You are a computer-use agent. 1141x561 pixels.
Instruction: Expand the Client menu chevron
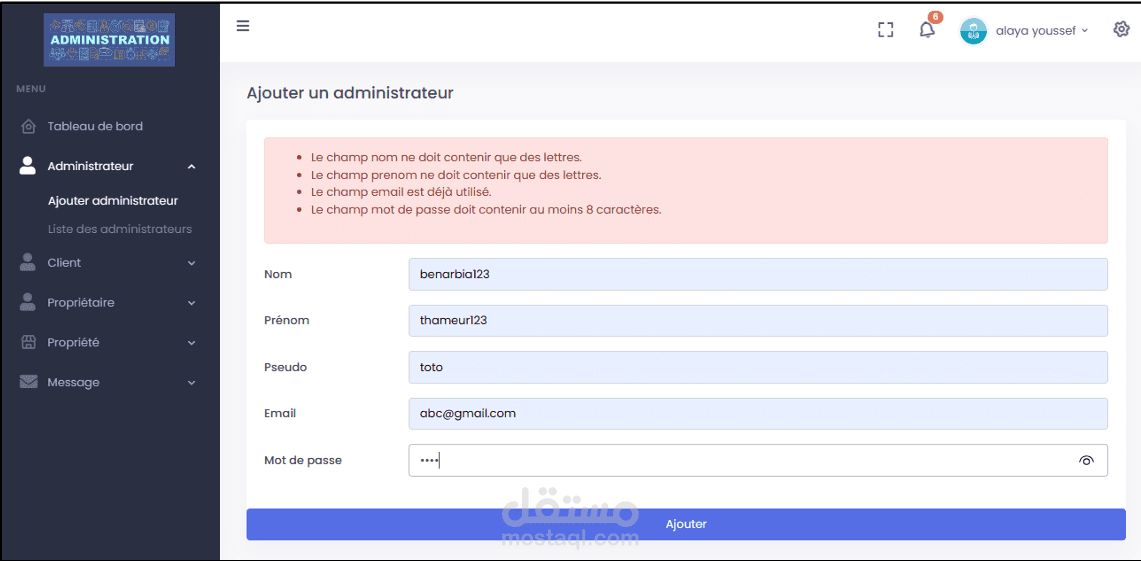tap(191, 263)
